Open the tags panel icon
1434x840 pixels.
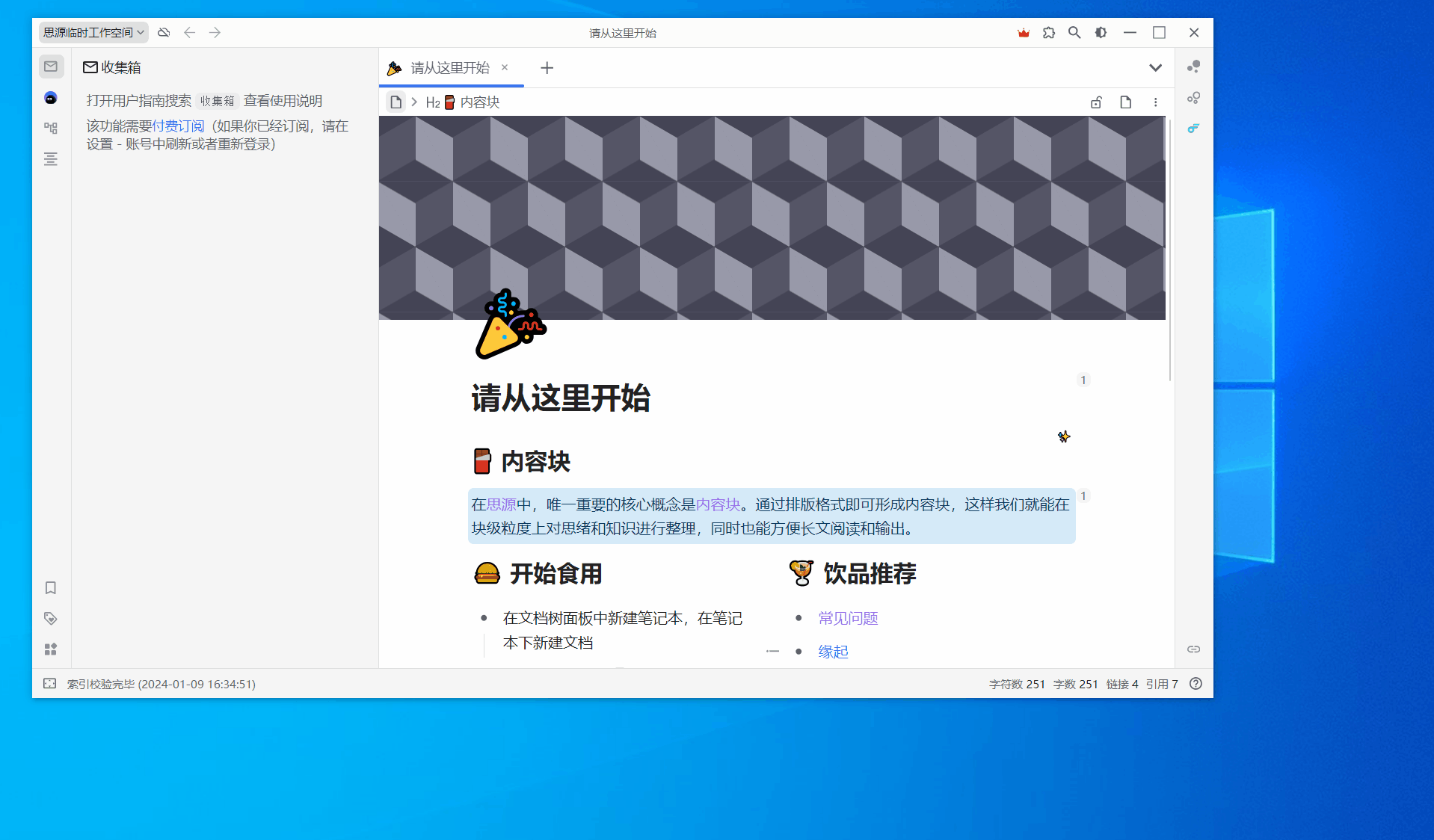tap(50, 618)
